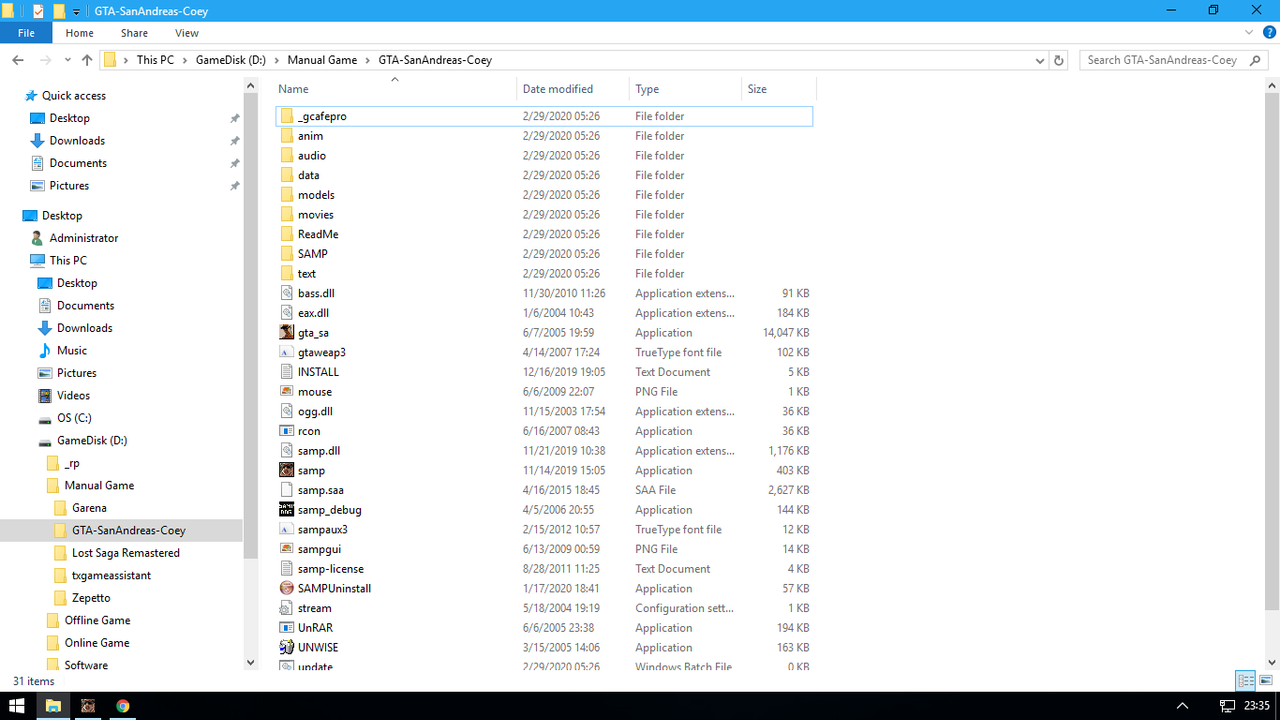Click the SAMP folder icon
Viewport: 1280px width, 720px height.
point(286,254)
